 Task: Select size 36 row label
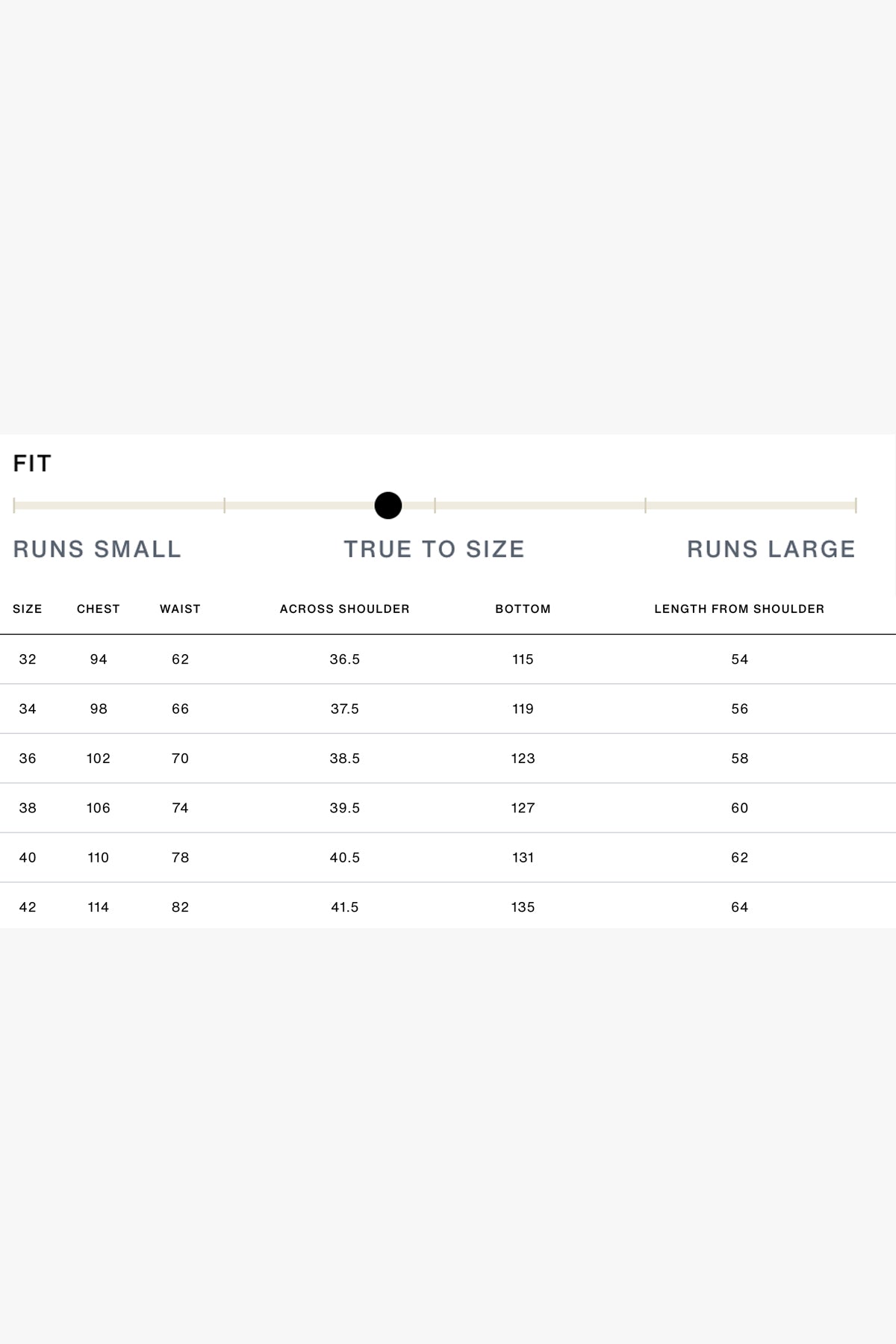point(28,759)
